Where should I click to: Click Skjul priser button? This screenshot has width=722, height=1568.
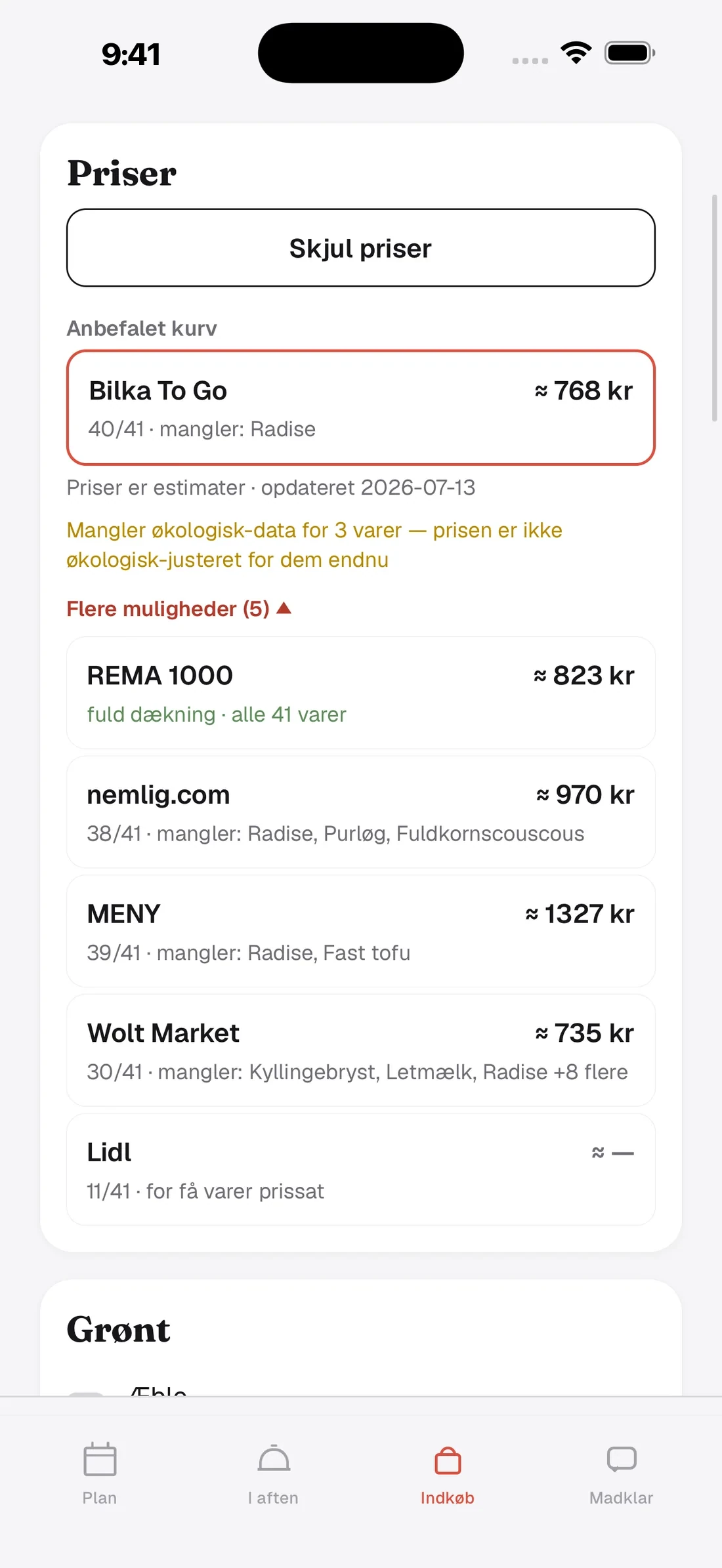pyautogui.click(x=361, y=248)
